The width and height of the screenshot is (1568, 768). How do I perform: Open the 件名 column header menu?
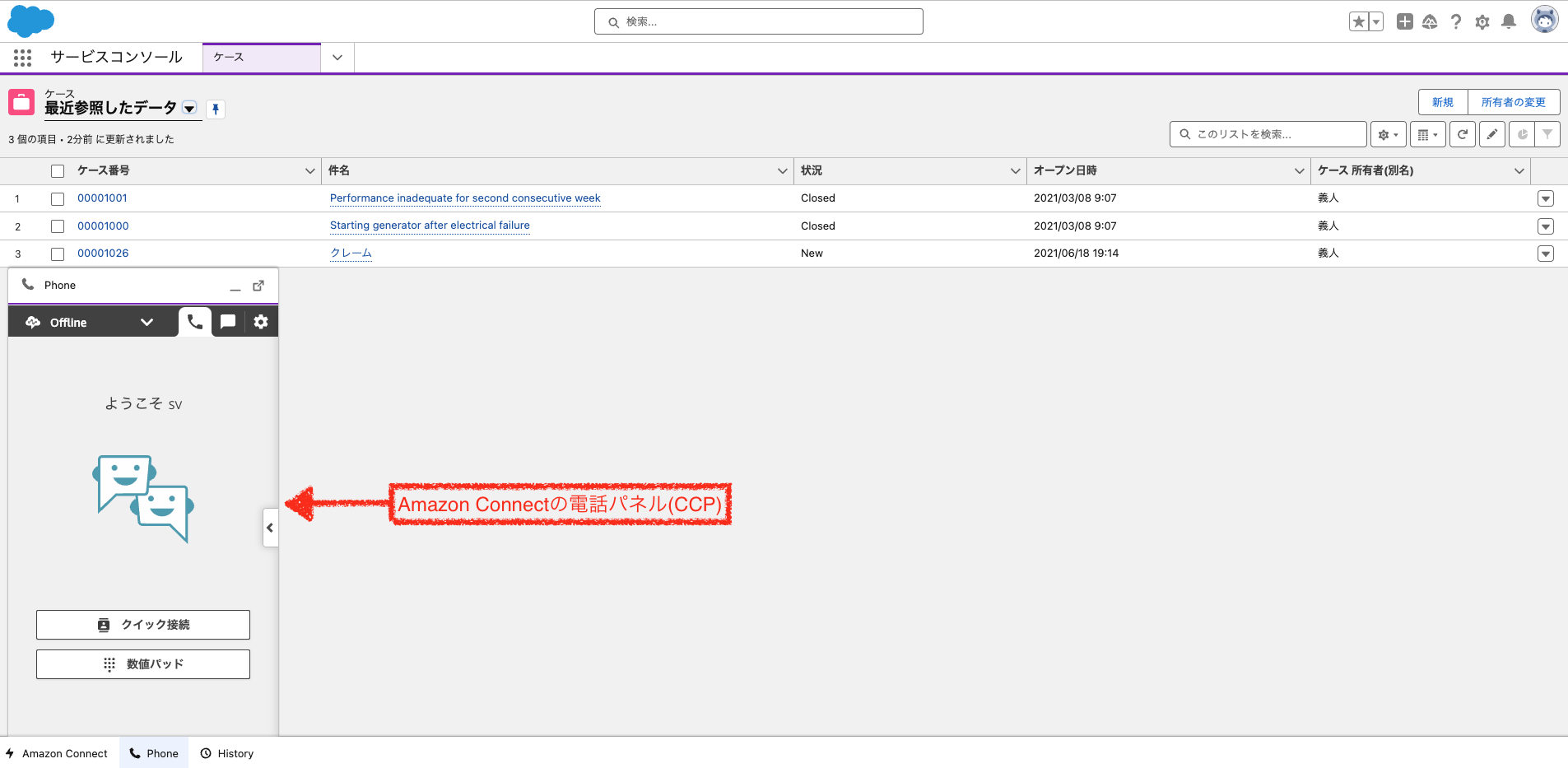[781, 170]
